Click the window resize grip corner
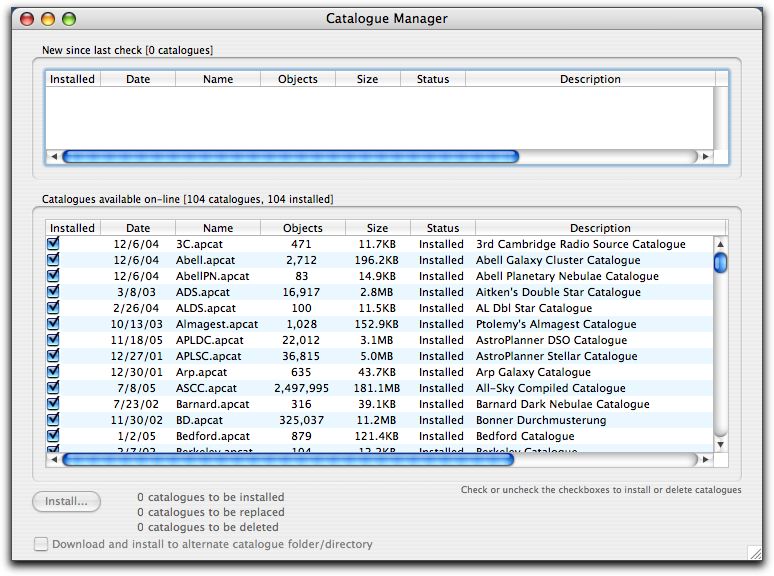Screen dimensions: 774x576 [x=754, y=551]
